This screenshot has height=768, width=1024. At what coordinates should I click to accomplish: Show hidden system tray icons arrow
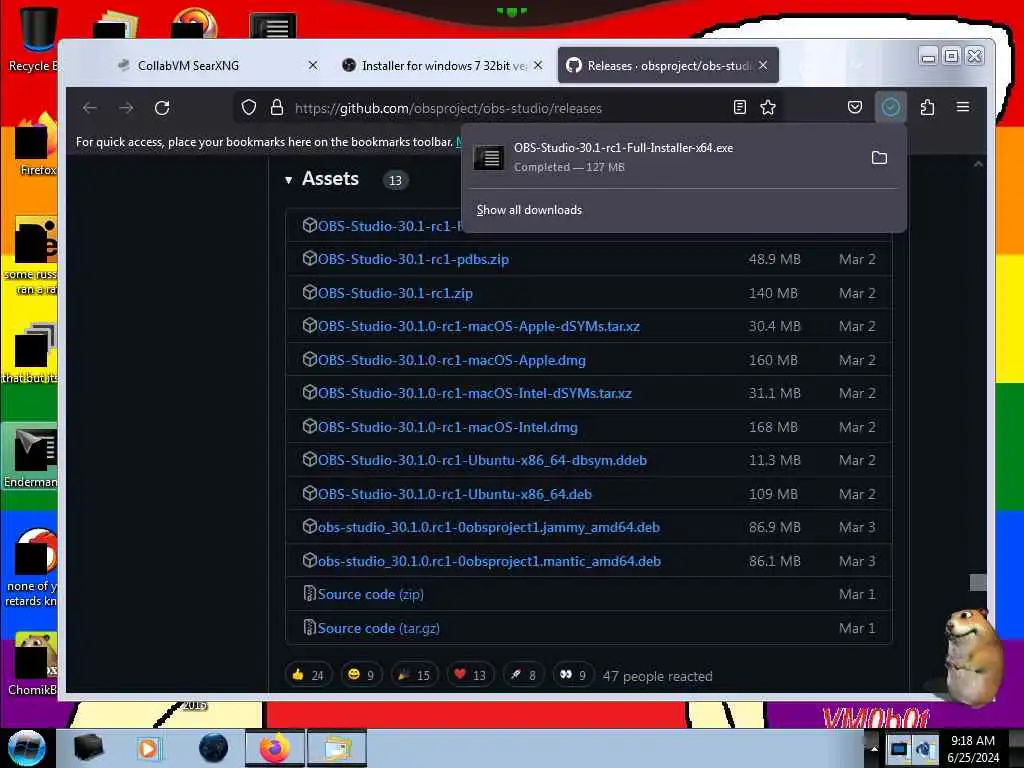click(x=873, y=748)
